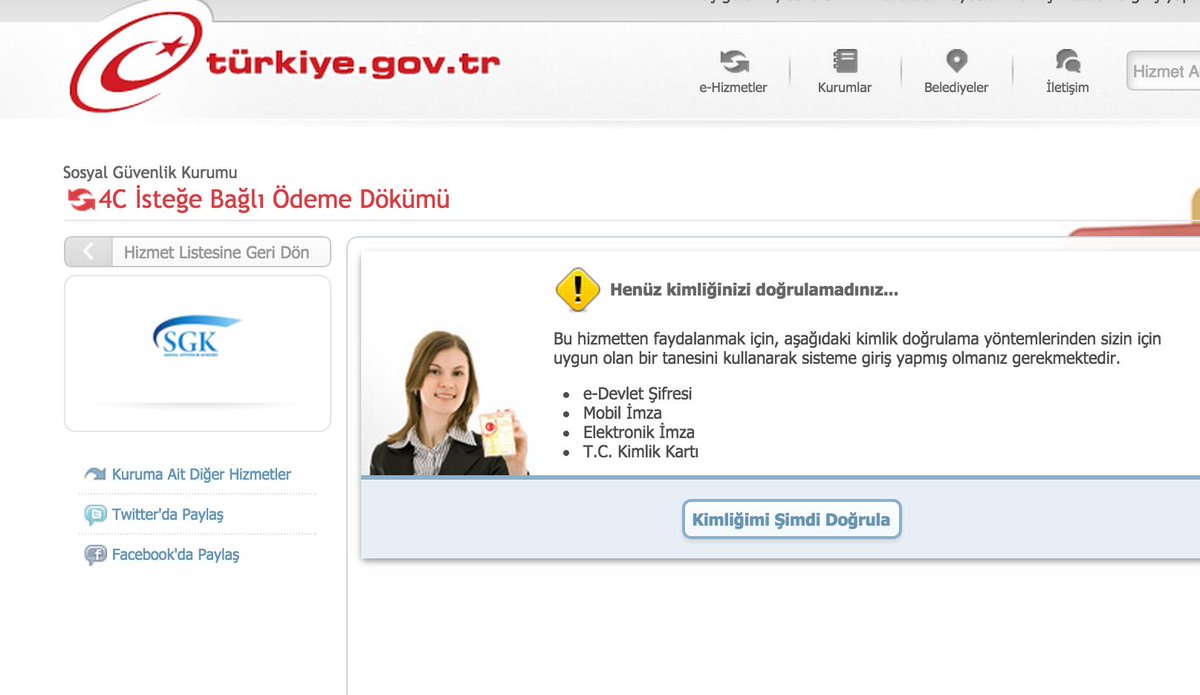This screenshot has width=1200, height=695.
Task: Click Henüz kimliğinizi doğrulamadınız heading
Action: coord(754,291)
